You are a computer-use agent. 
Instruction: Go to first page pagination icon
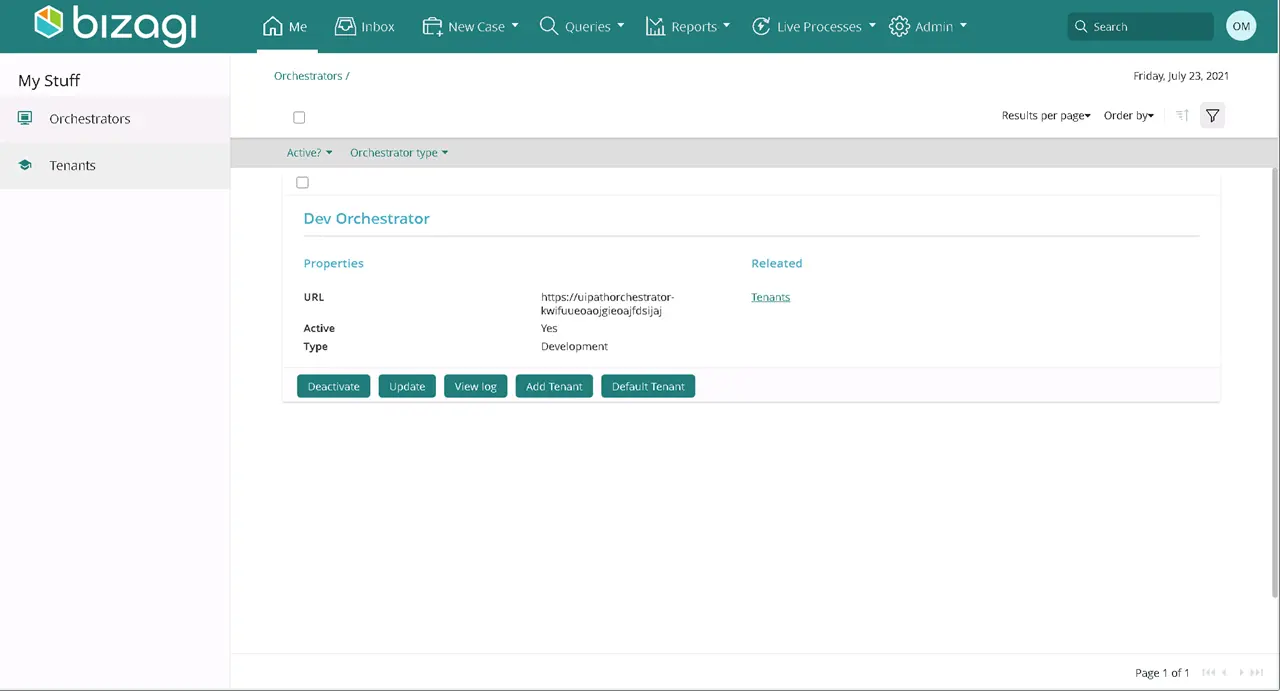(x=1208, y=673)
